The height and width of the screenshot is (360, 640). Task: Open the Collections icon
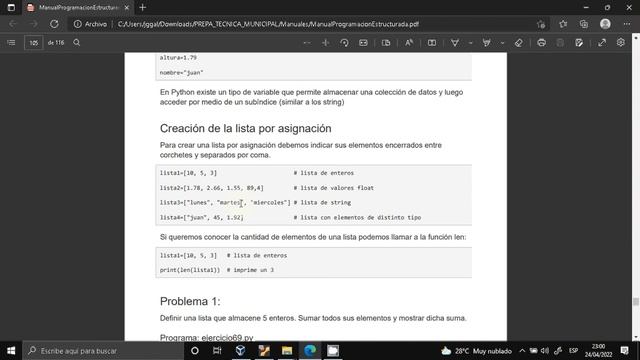(584, 24)
